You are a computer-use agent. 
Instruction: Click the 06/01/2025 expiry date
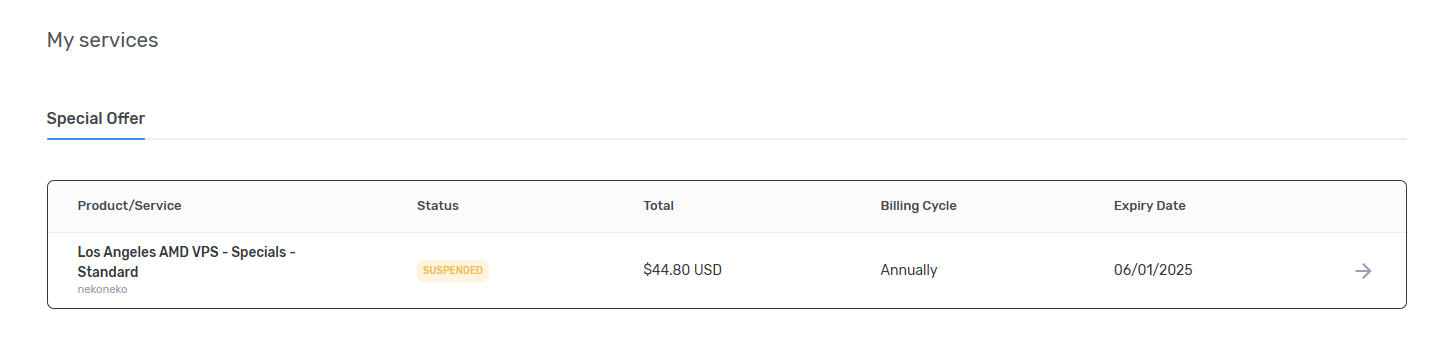click(1153, 270)
